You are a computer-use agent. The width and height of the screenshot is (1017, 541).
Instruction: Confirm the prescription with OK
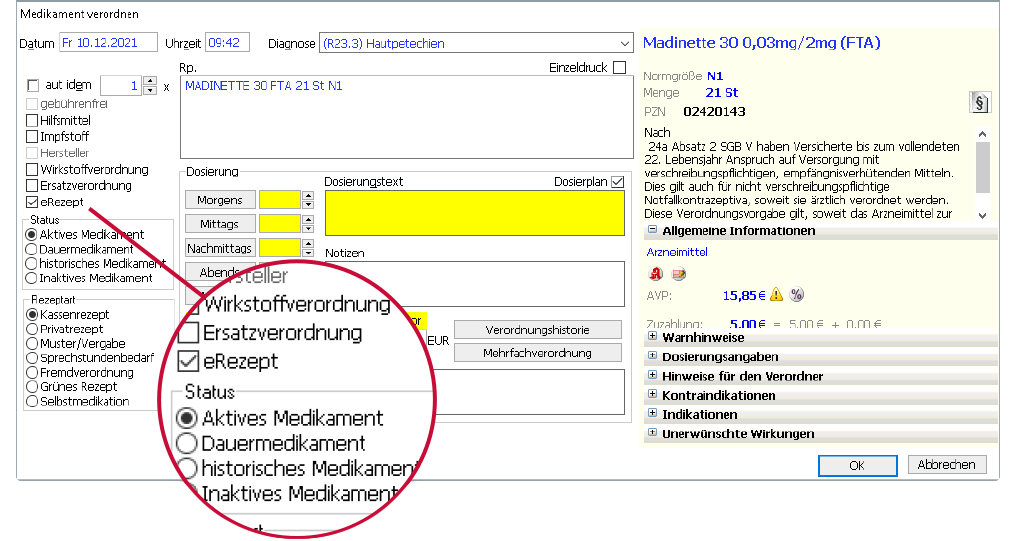click(857, 465)
